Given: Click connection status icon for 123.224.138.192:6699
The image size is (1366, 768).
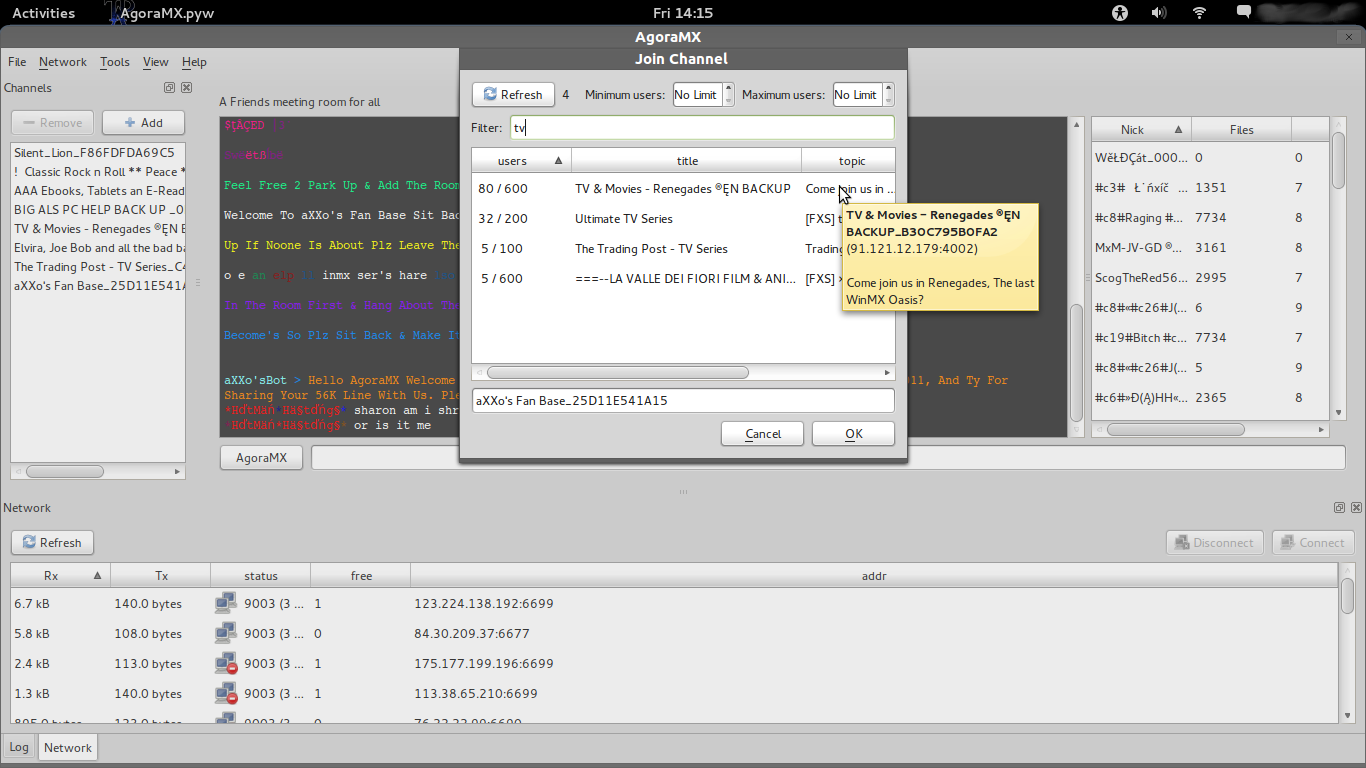Looking at the screenshot, I should (225, 604).
